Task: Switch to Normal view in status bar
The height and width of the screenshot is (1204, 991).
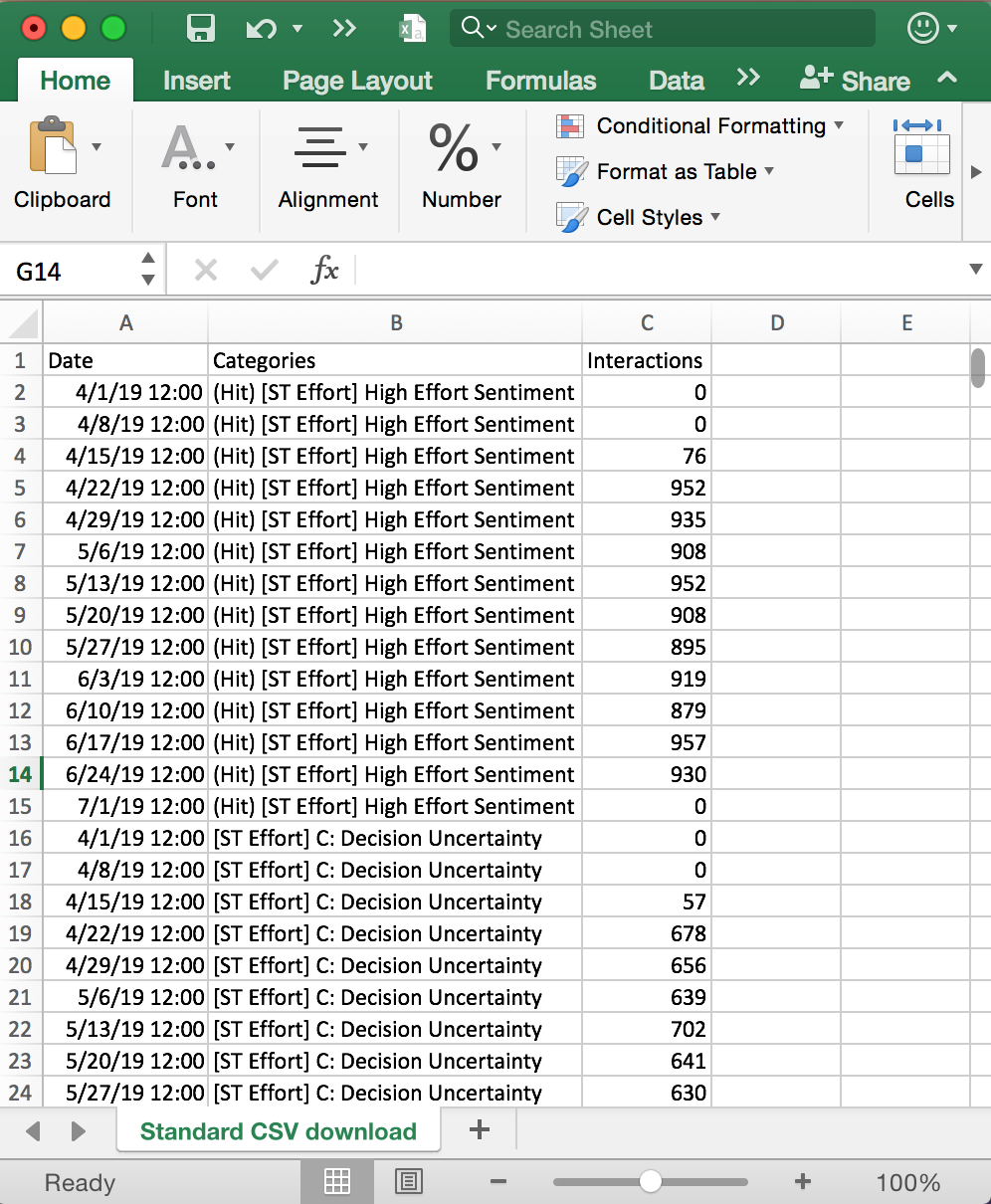Action: coord(337,1181)
